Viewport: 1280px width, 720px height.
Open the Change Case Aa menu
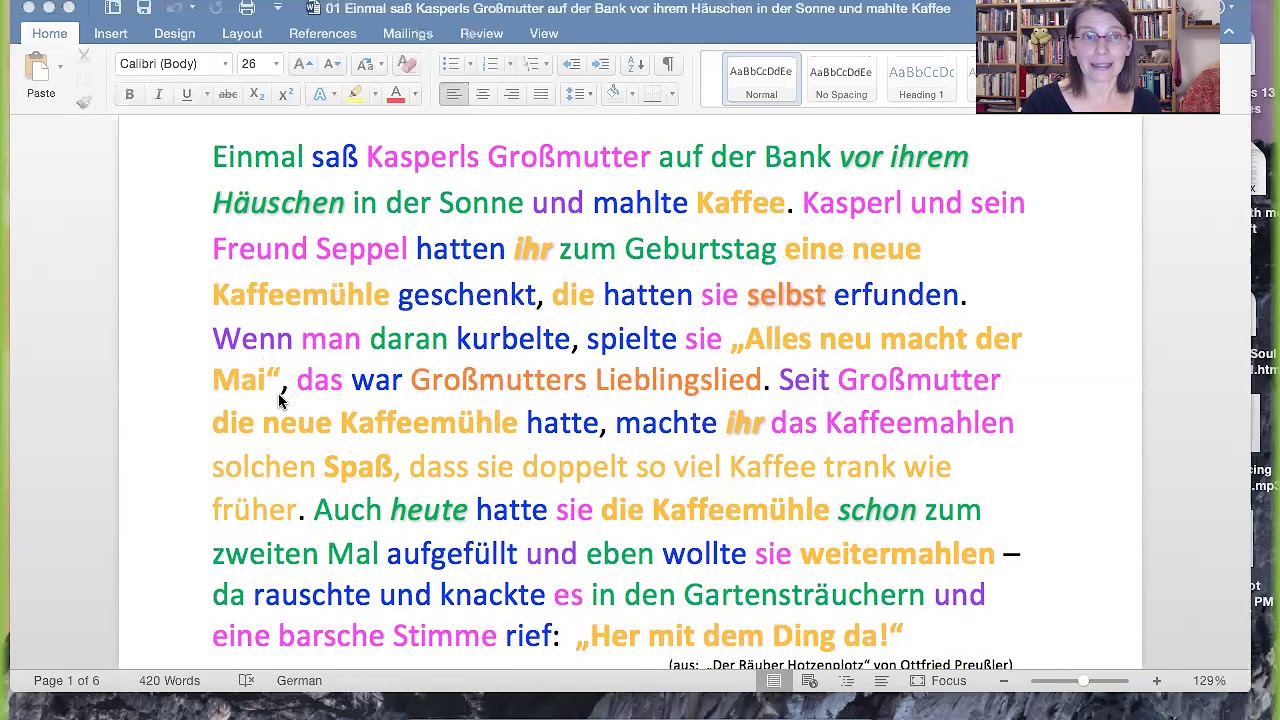[x=369, y=64]
